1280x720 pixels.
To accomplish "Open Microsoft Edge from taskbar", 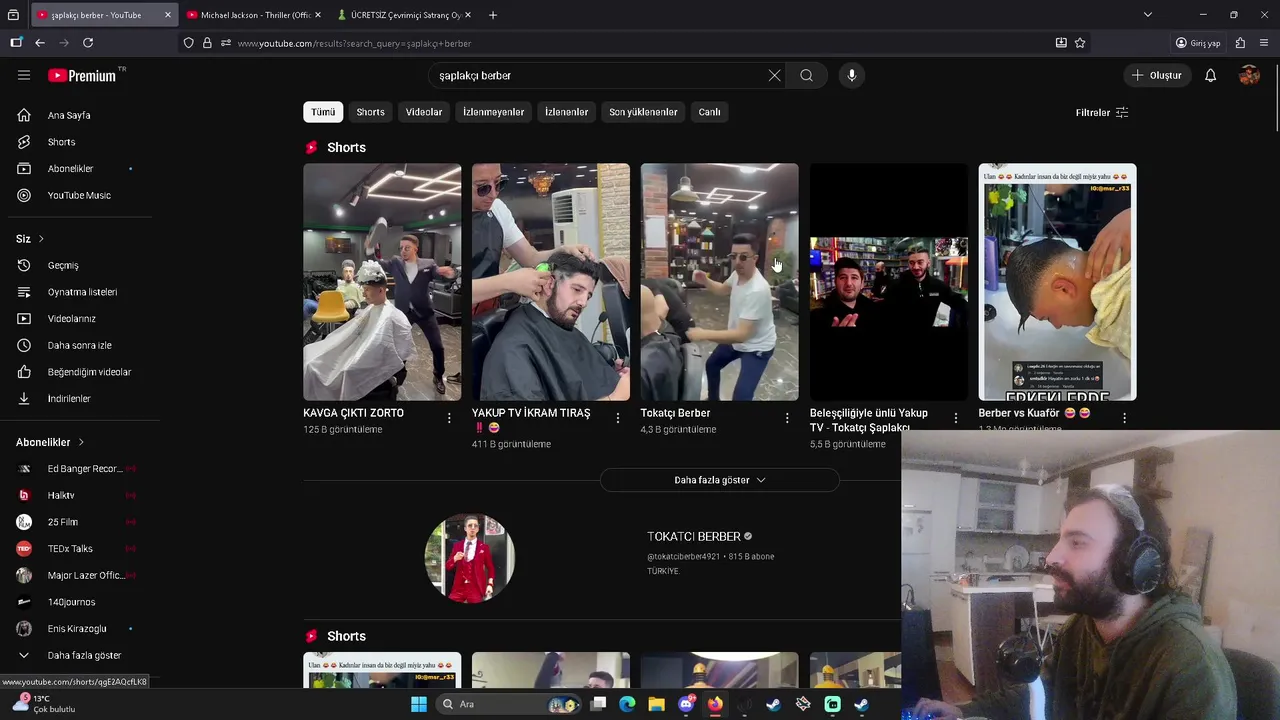I will 627,704.
